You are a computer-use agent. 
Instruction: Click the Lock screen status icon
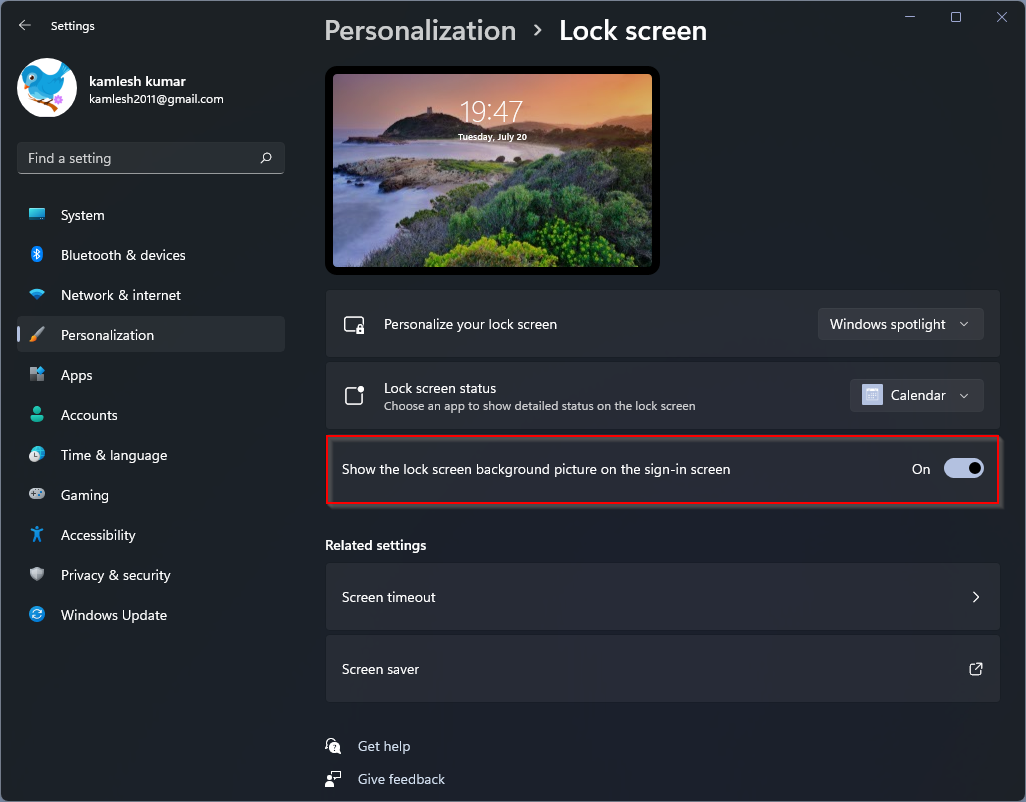(x=354, y=395)
